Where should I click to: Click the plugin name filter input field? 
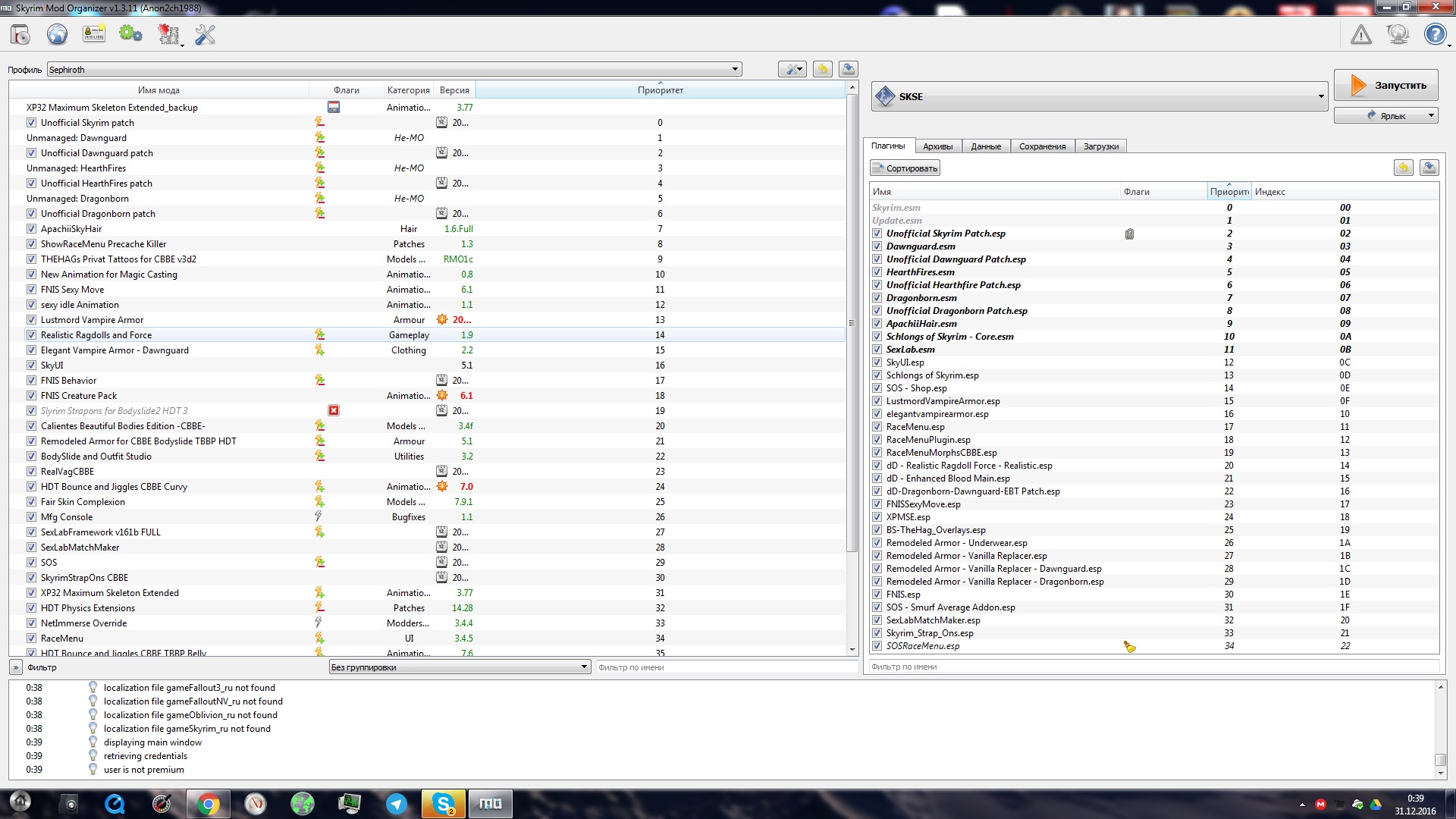point(1153,667)
